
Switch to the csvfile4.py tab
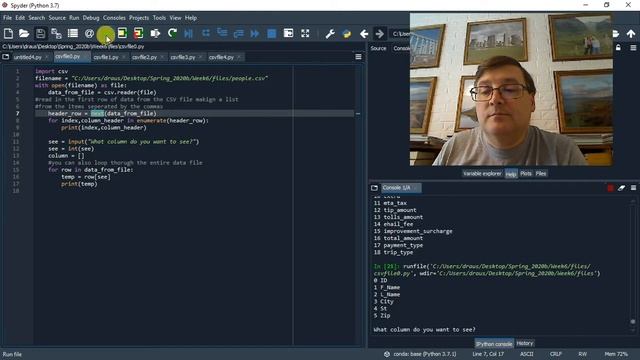coord(221,57)
